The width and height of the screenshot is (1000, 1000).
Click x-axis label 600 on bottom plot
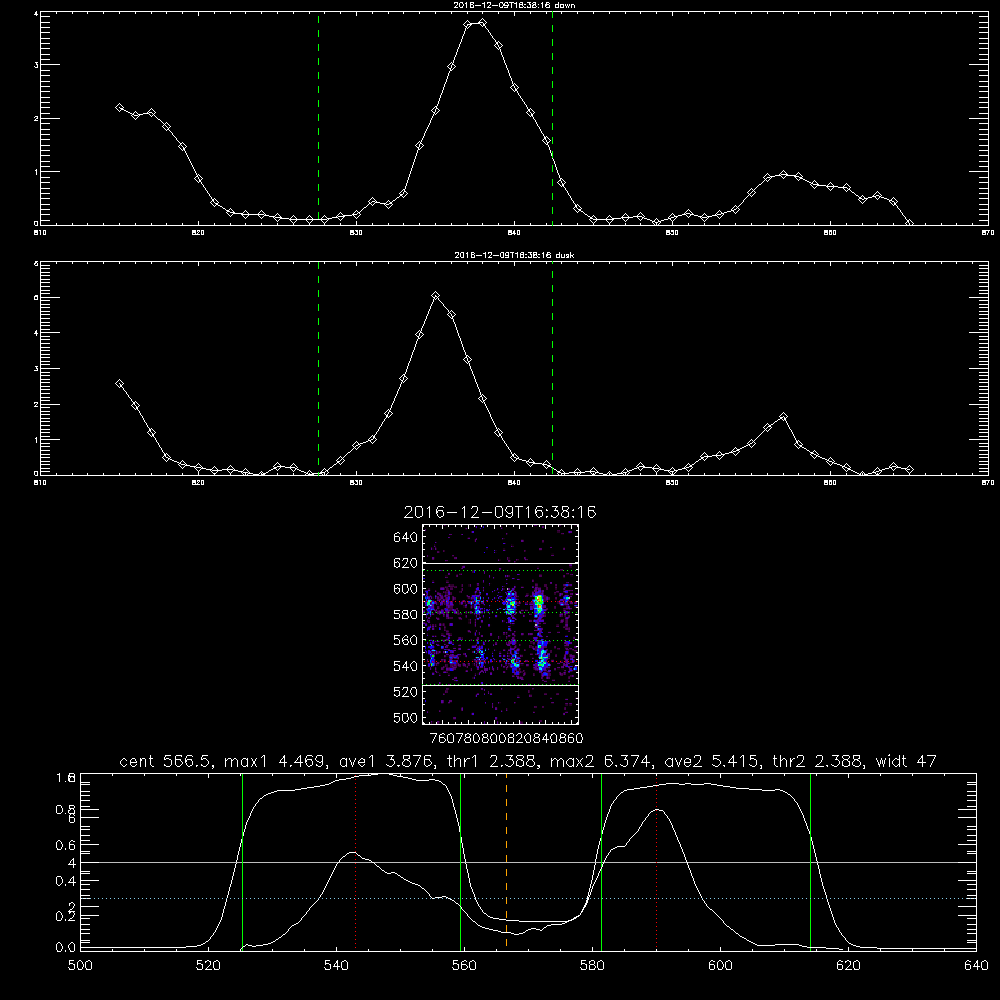tap(720, 965)
